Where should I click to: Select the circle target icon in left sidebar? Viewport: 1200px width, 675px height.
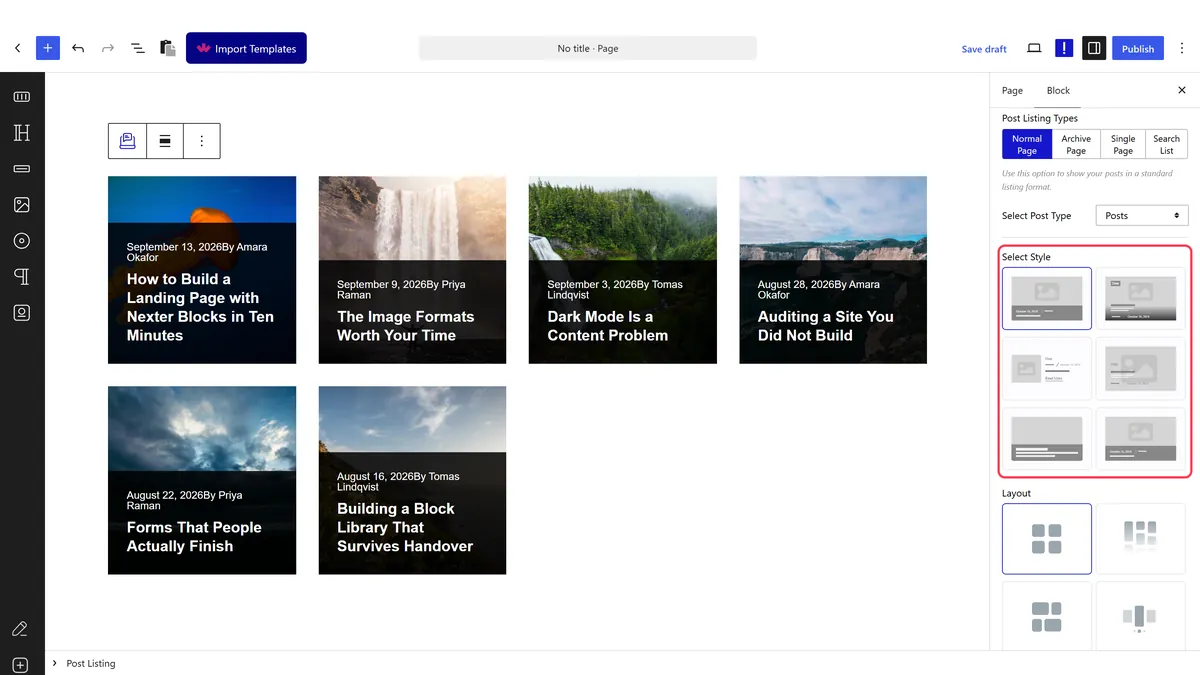(22, 241)
